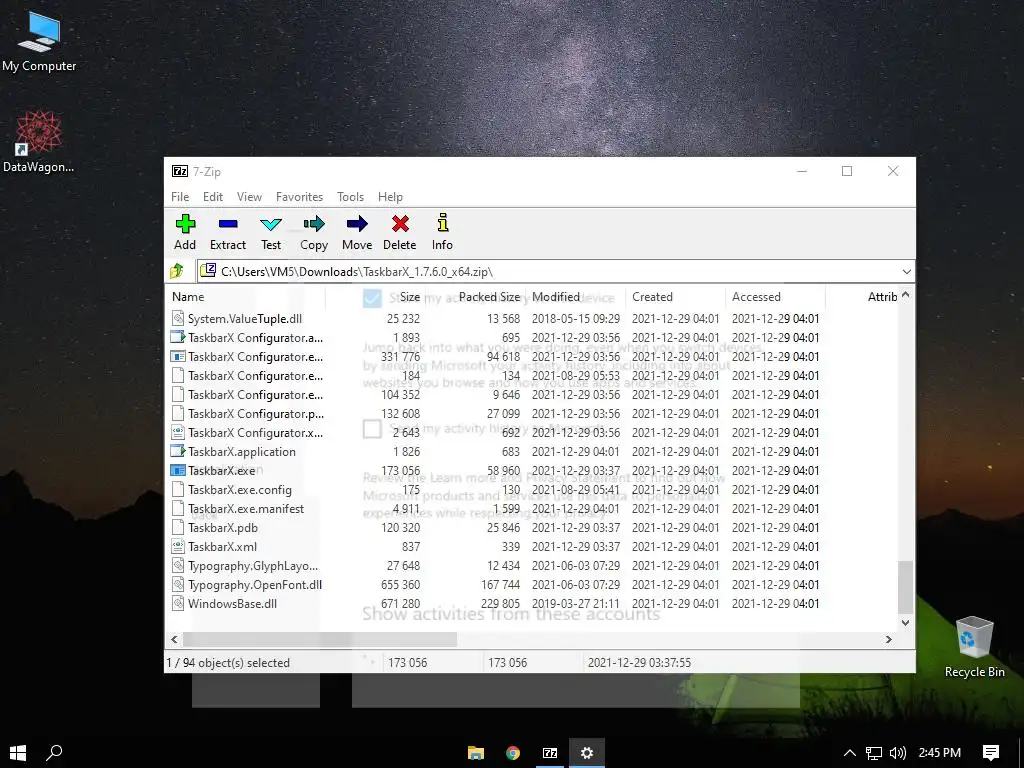Open My Computer desktop icon

point(39,41)
